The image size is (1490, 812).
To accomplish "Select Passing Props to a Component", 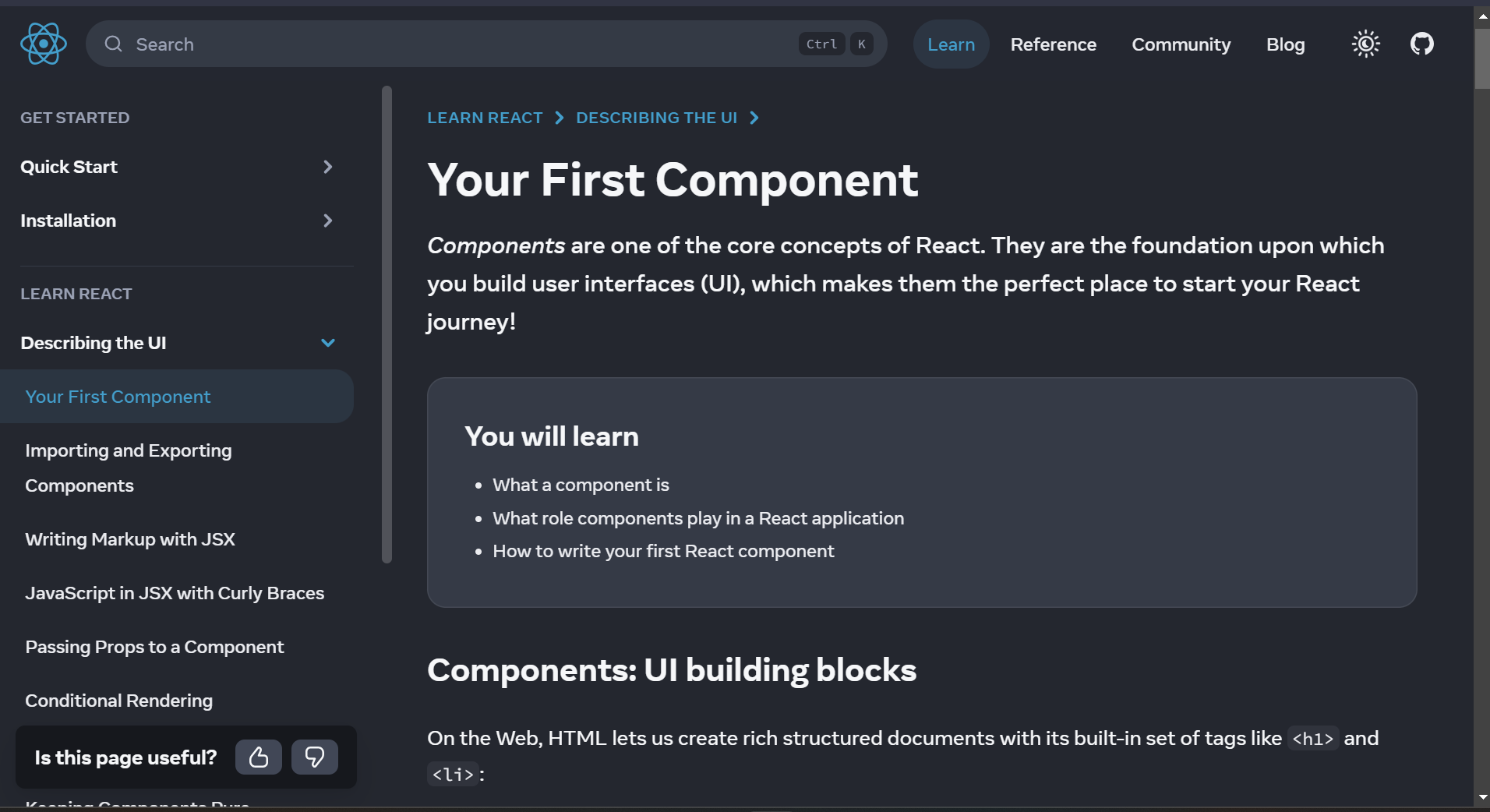I will [154, 647].
